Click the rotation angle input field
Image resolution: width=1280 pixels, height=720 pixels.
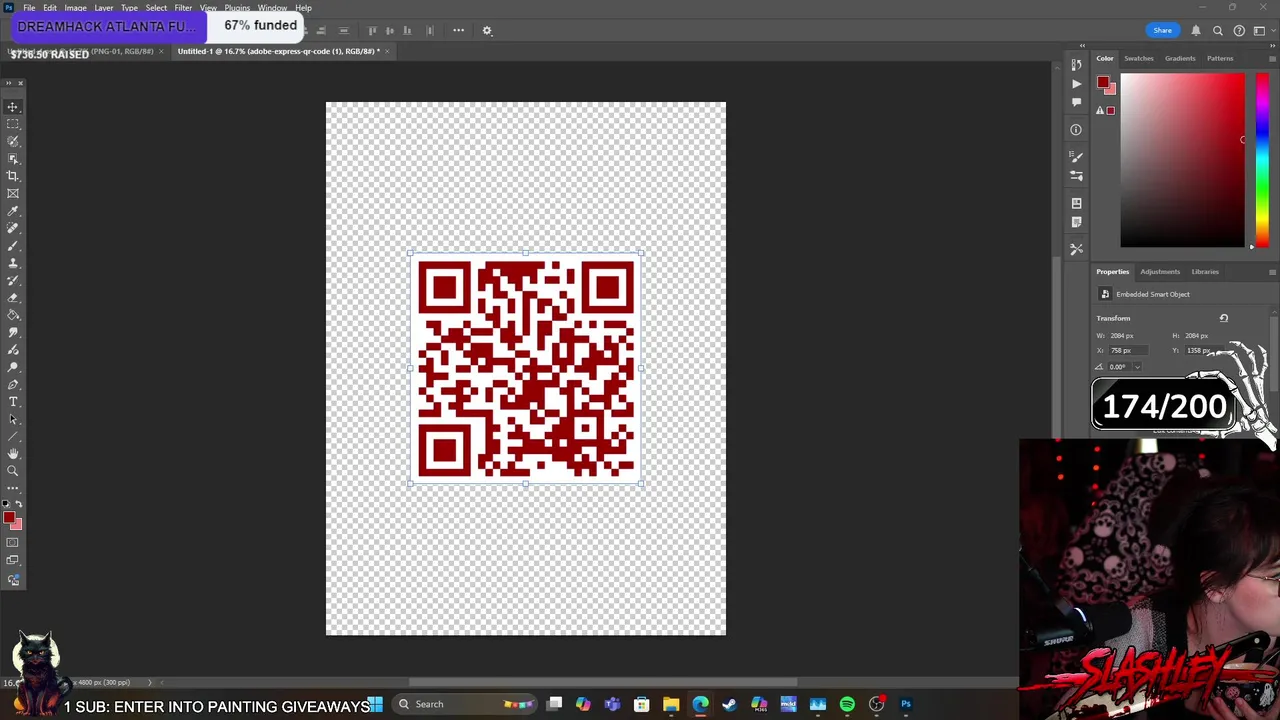(x=1120, y=367)
